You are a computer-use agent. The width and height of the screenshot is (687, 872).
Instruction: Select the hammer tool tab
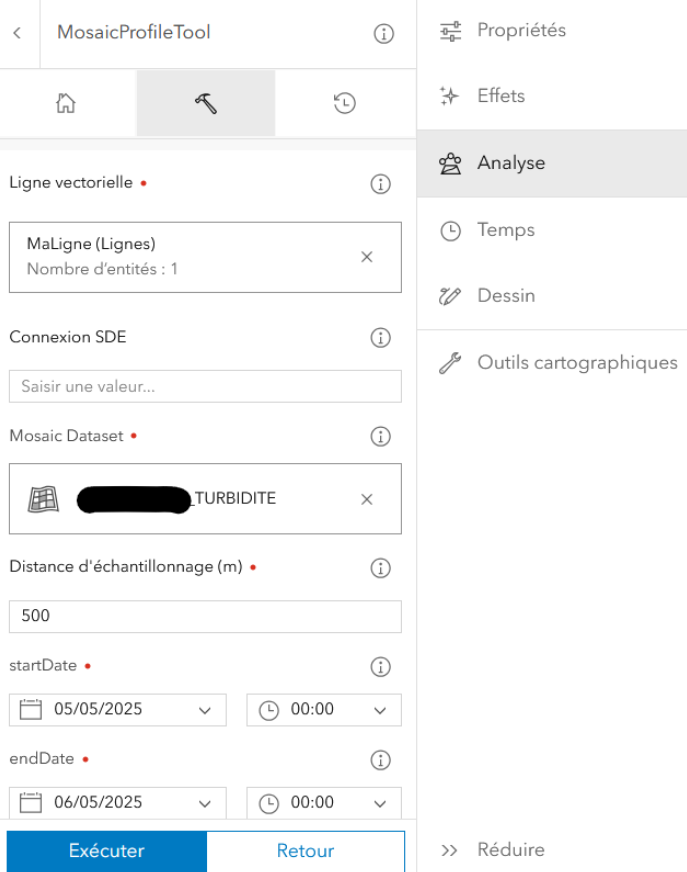pyautogui.click(x=206, y=103)
